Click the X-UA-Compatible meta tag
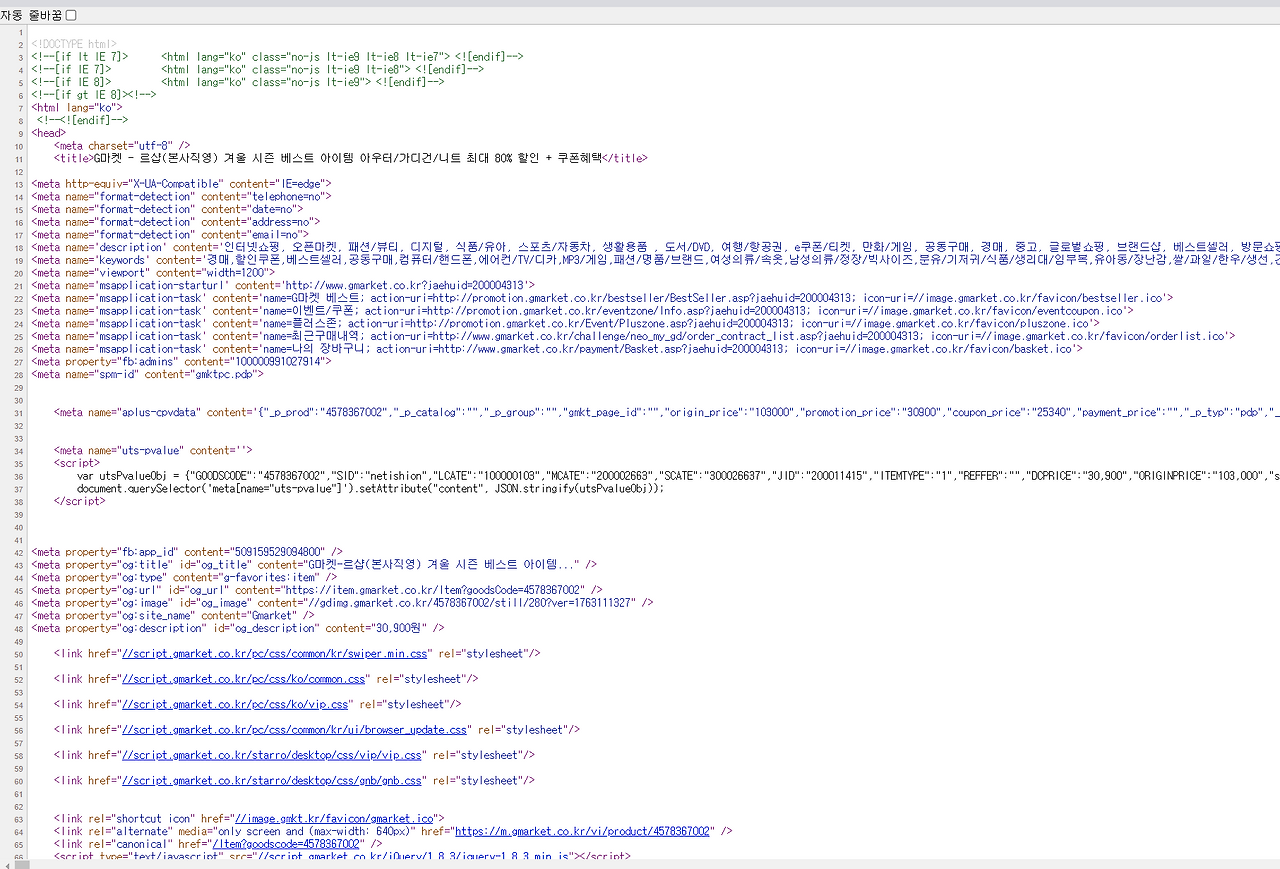This screenshot has height=869, width=1280. [181, 183]
